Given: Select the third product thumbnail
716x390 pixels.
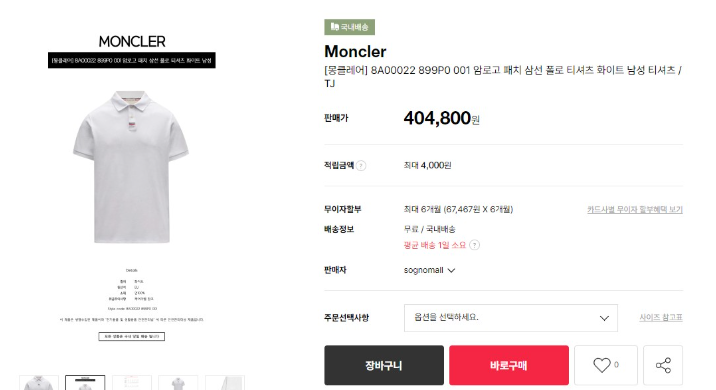Looking at the screenshot, I should tap(132, 383).
